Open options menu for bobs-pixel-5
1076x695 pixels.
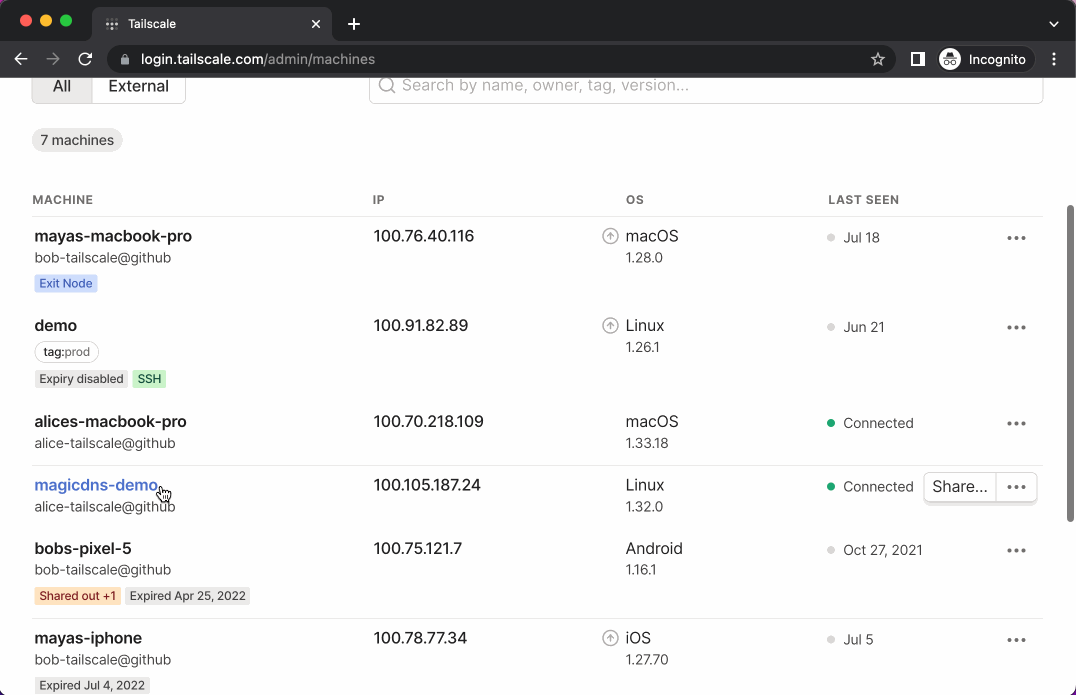(1016, 550)
